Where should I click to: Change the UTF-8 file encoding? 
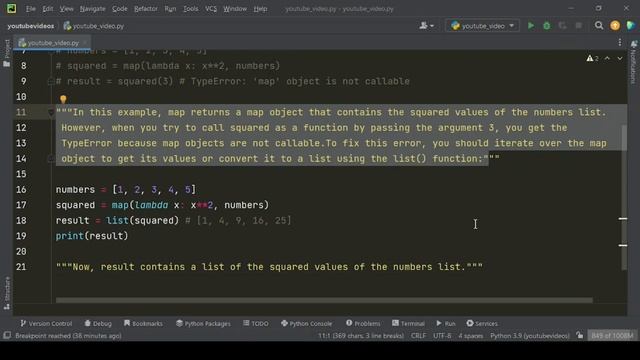click(442, 336)
